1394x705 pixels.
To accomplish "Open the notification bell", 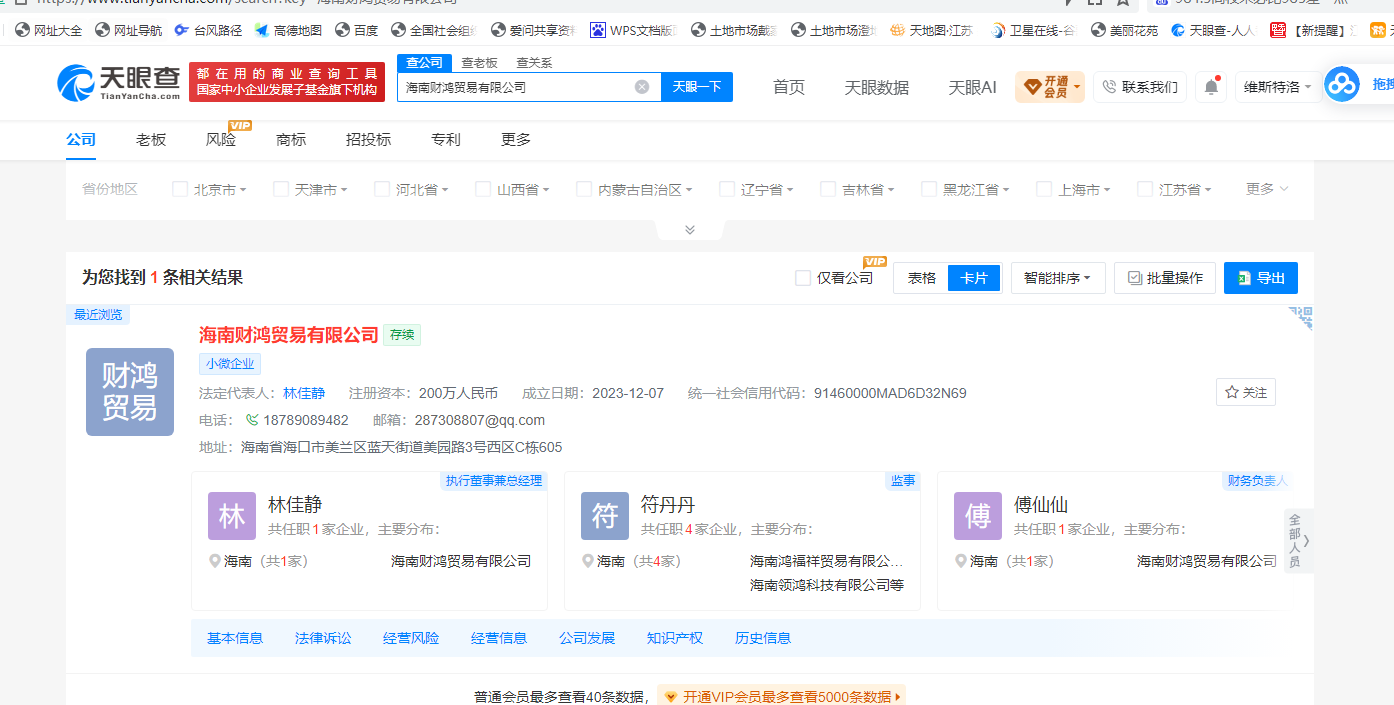I will click(x=1211, y=87).
